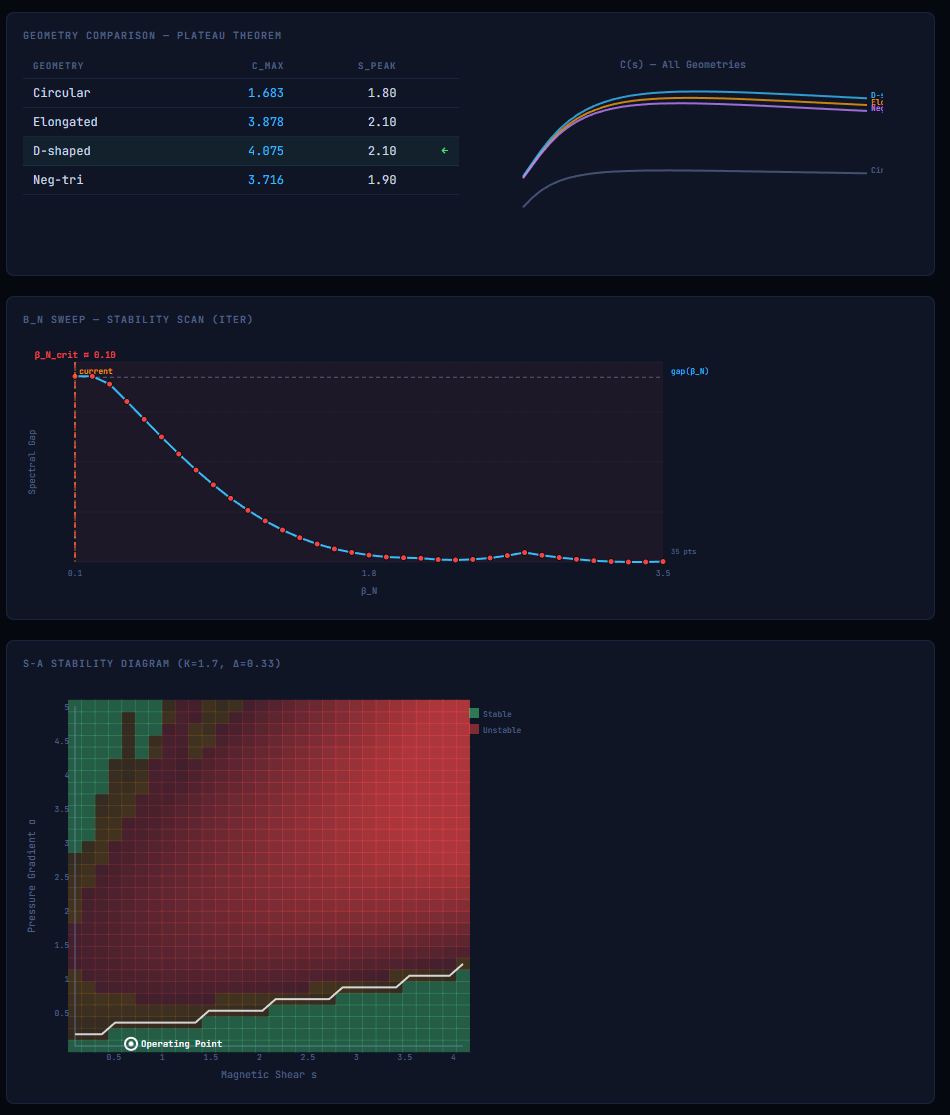Viewport: 950px width, 1115px height.
Task: Click the first data point on the gap curve
Action: point(75,376)
